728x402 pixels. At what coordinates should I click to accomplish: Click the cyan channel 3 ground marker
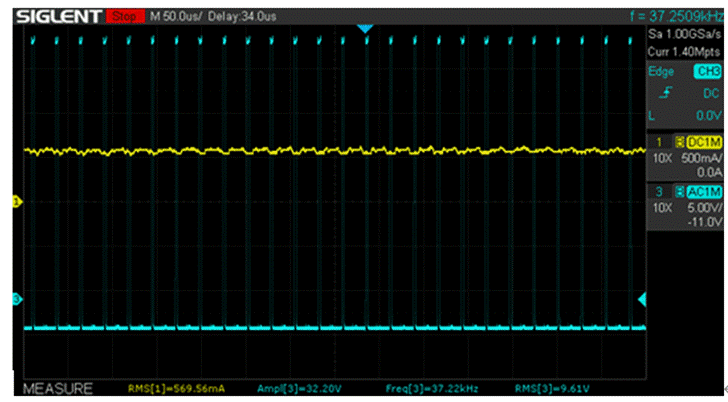[16, 299]
